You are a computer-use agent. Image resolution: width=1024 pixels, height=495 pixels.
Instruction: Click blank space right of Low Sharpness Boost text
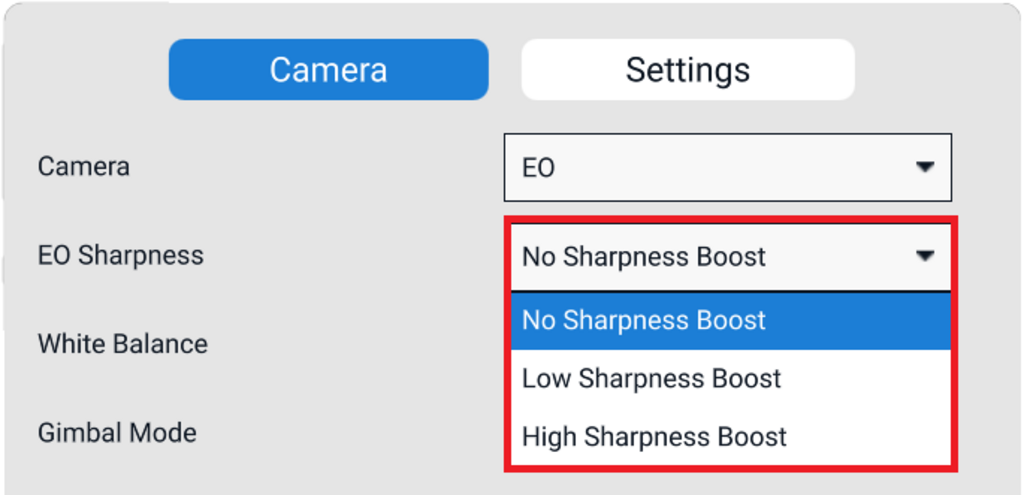(870, 379)
